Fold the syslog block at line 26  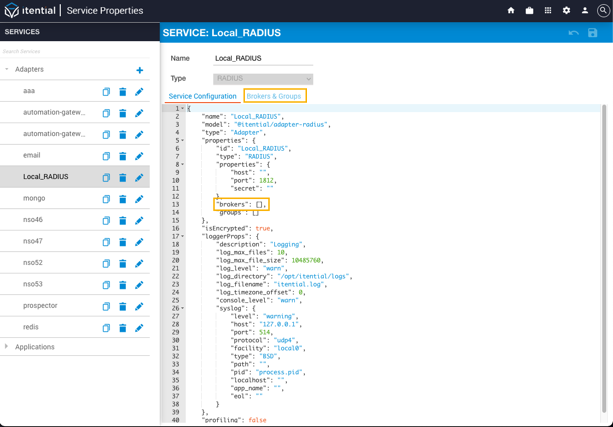tap(183, 308)
